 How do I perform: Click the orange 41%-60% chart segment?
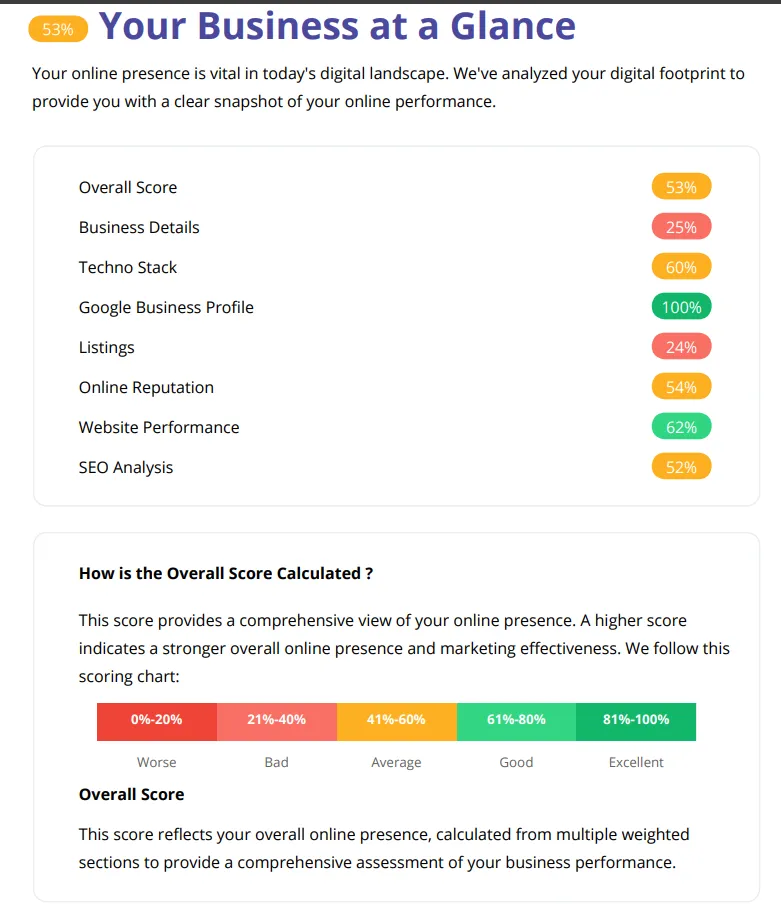coord(397,720)
